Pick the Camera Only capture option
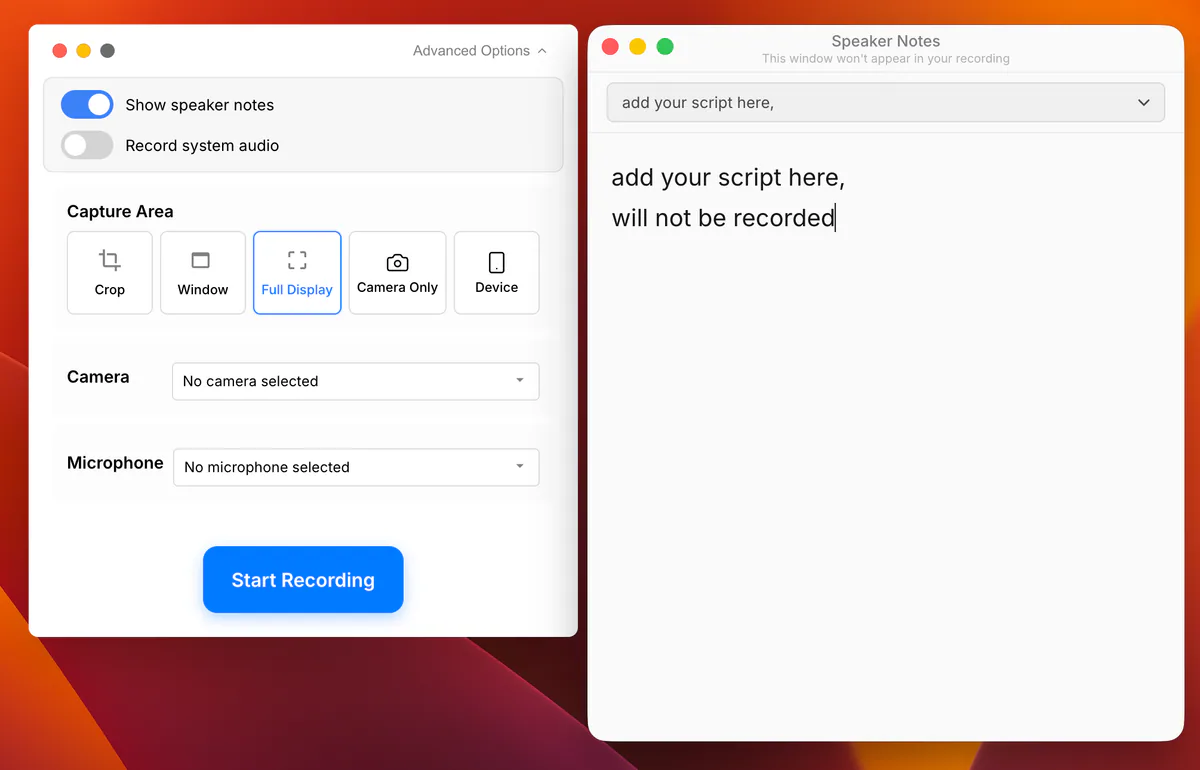1200x770 pixels. coord(397,273)
